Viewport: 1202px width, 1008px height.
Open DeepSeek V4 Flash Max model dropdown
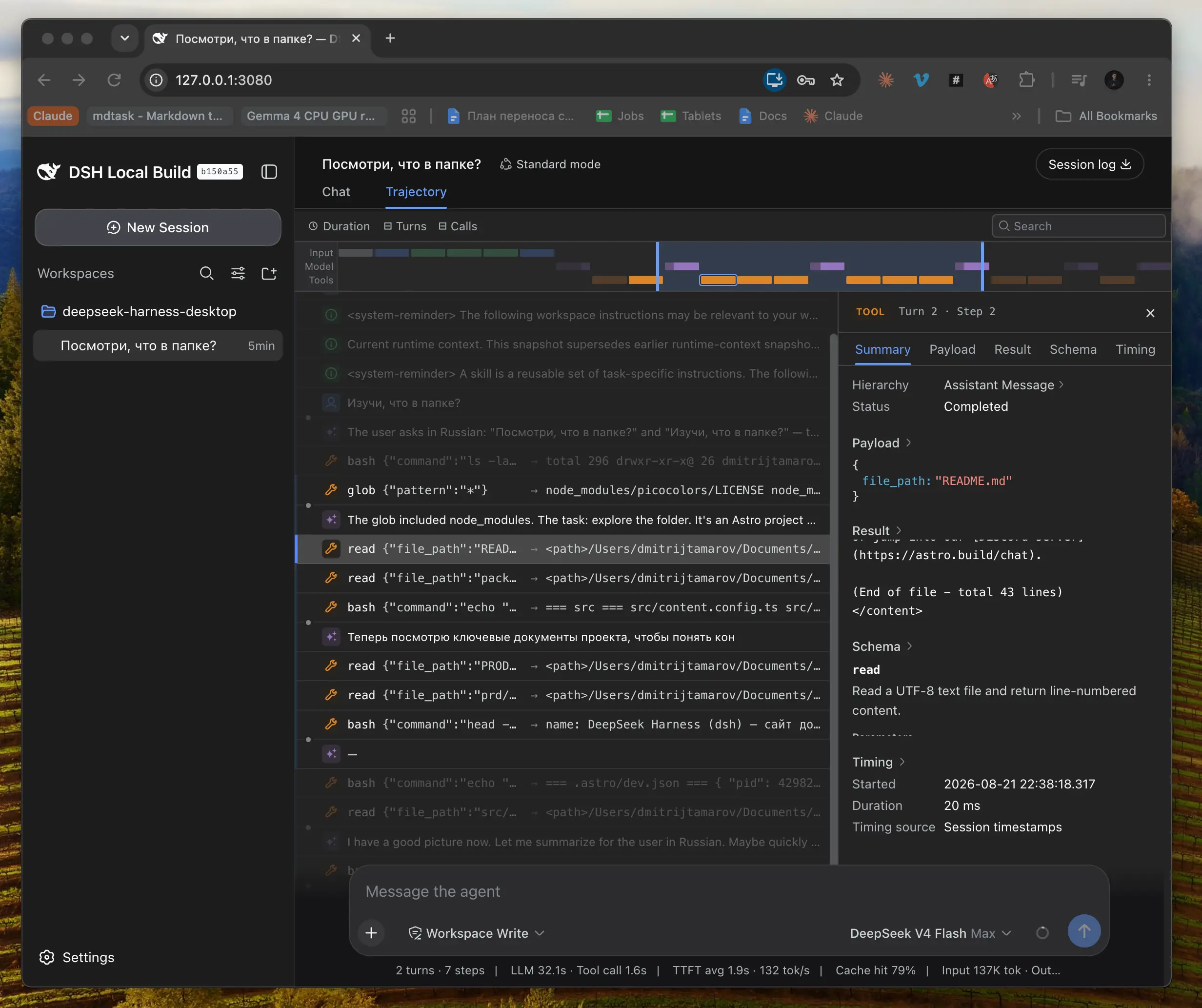[931, 933]
